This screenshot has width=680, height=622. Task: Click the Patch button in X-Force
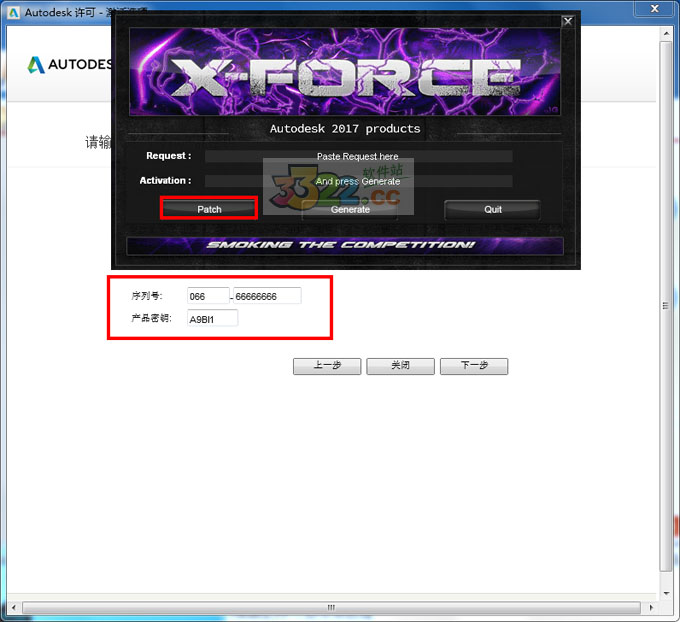click(209, 209)
